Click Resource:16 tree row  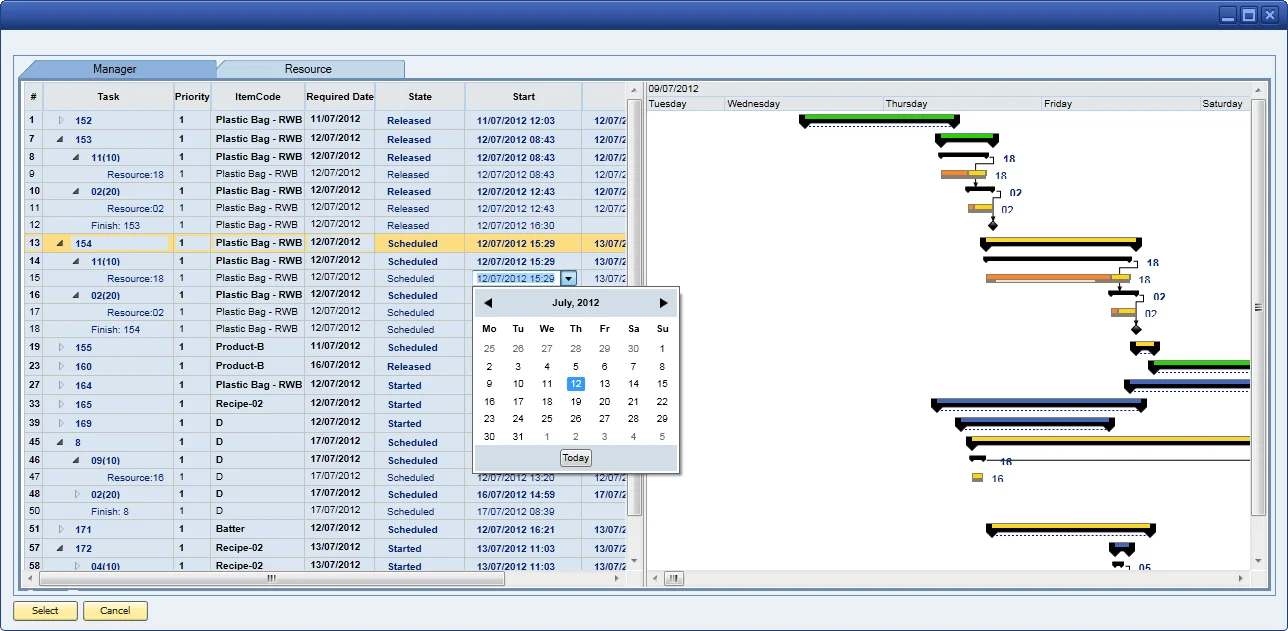coord(135,478)
